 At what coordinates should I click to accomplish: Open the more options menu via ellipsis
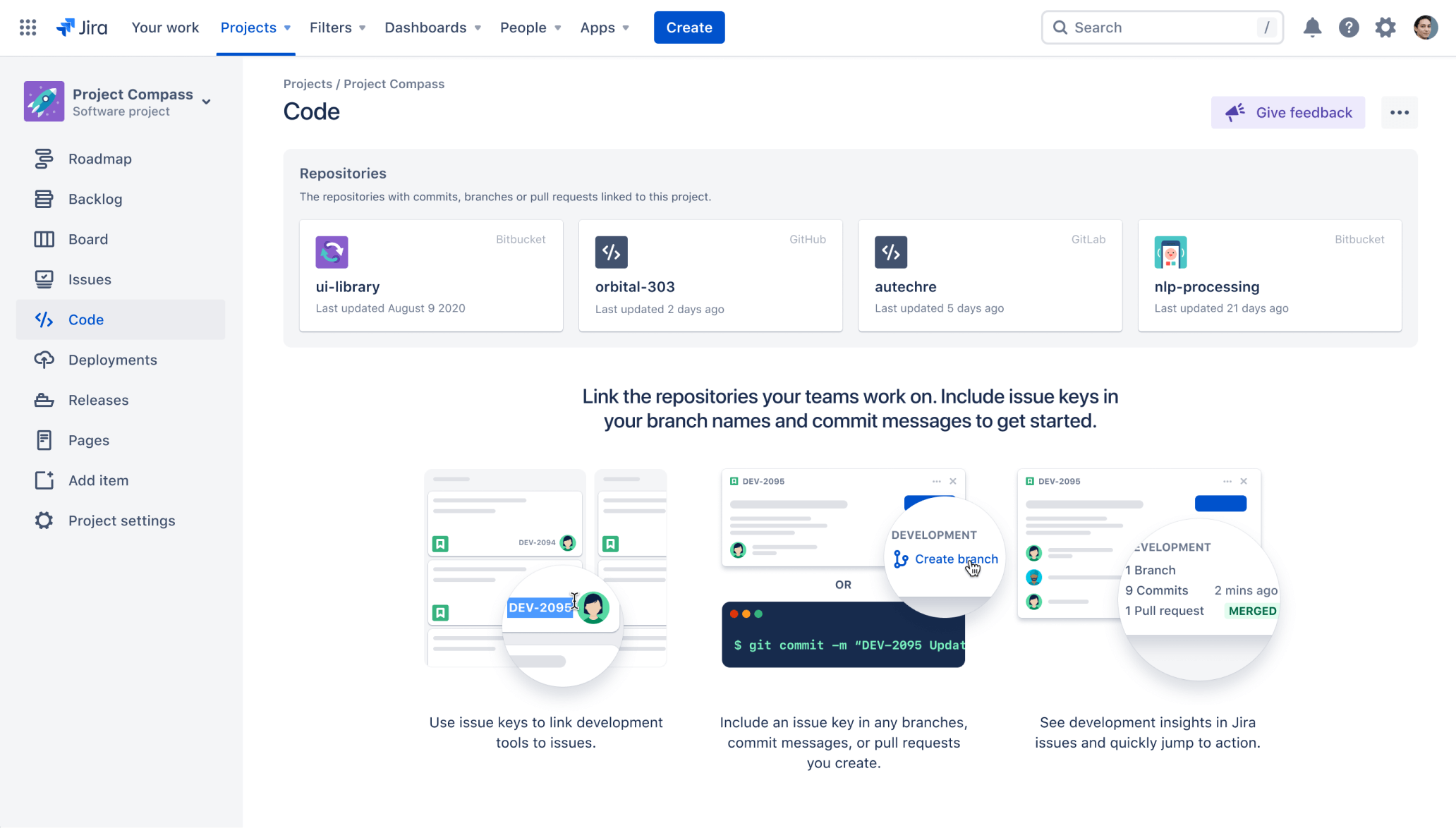1399,112
